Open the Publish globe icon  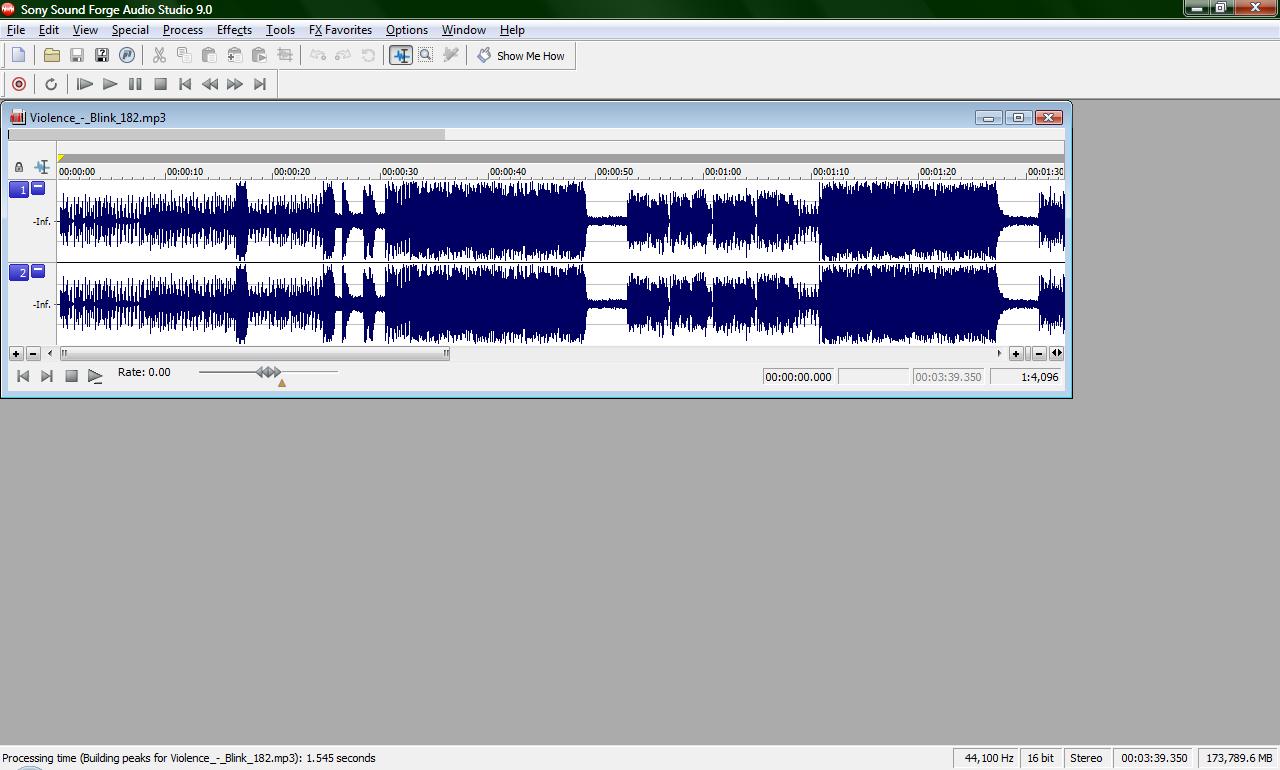(x=127, y=56)
